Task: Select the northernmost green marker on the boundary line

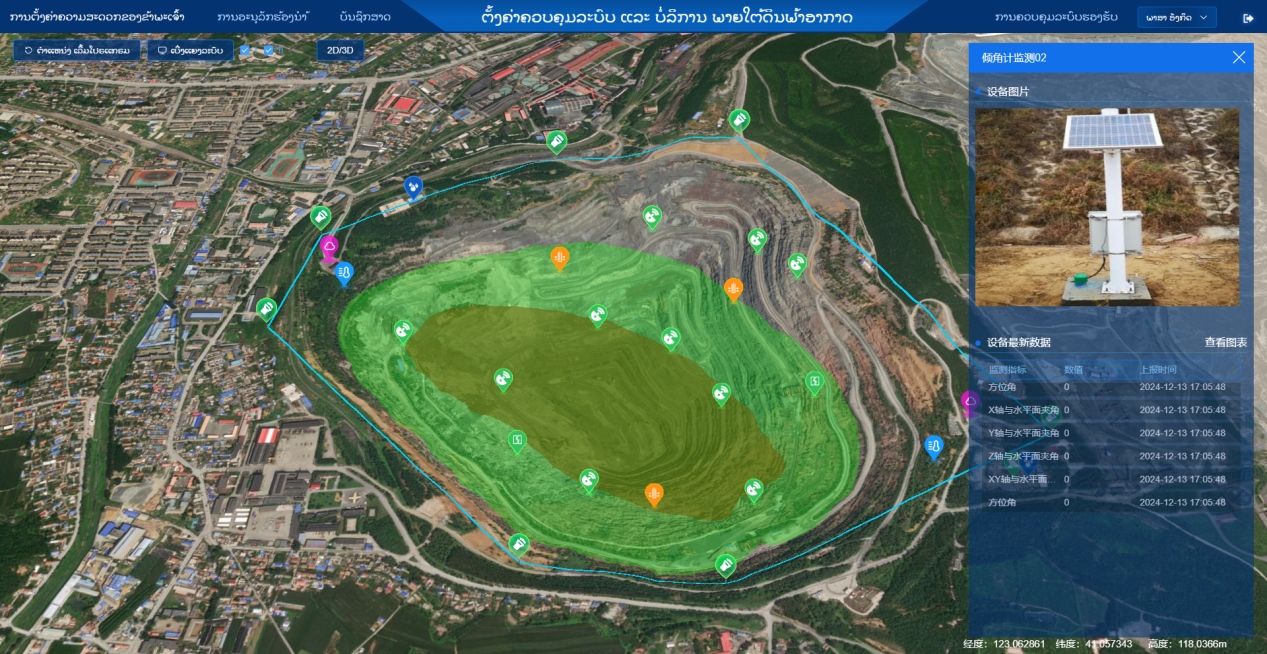Action: coord(738,119)
